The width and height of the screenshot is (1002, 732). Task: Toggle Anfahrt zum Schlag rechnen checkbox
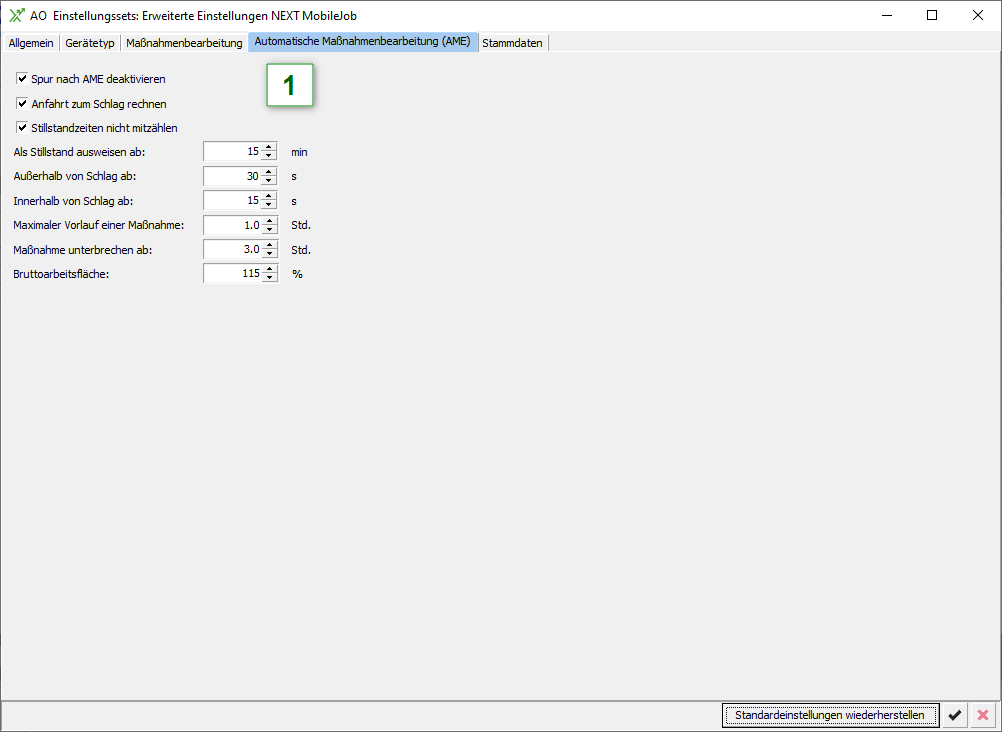point(22,103)
